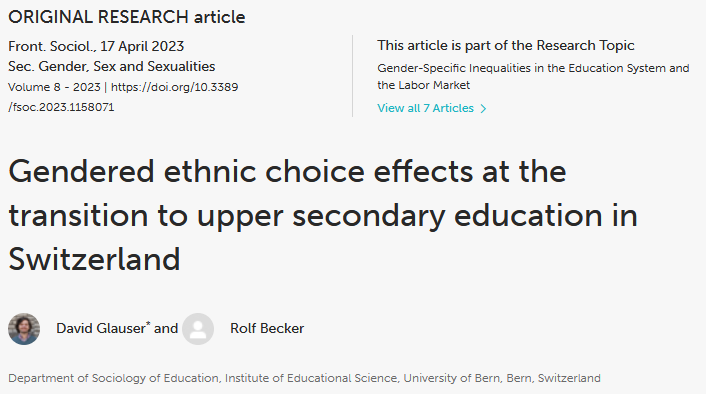This screenshot has height=394, width=706.
Task: Click the chevron next to View all Articles
Action: [x=483, y=109]
